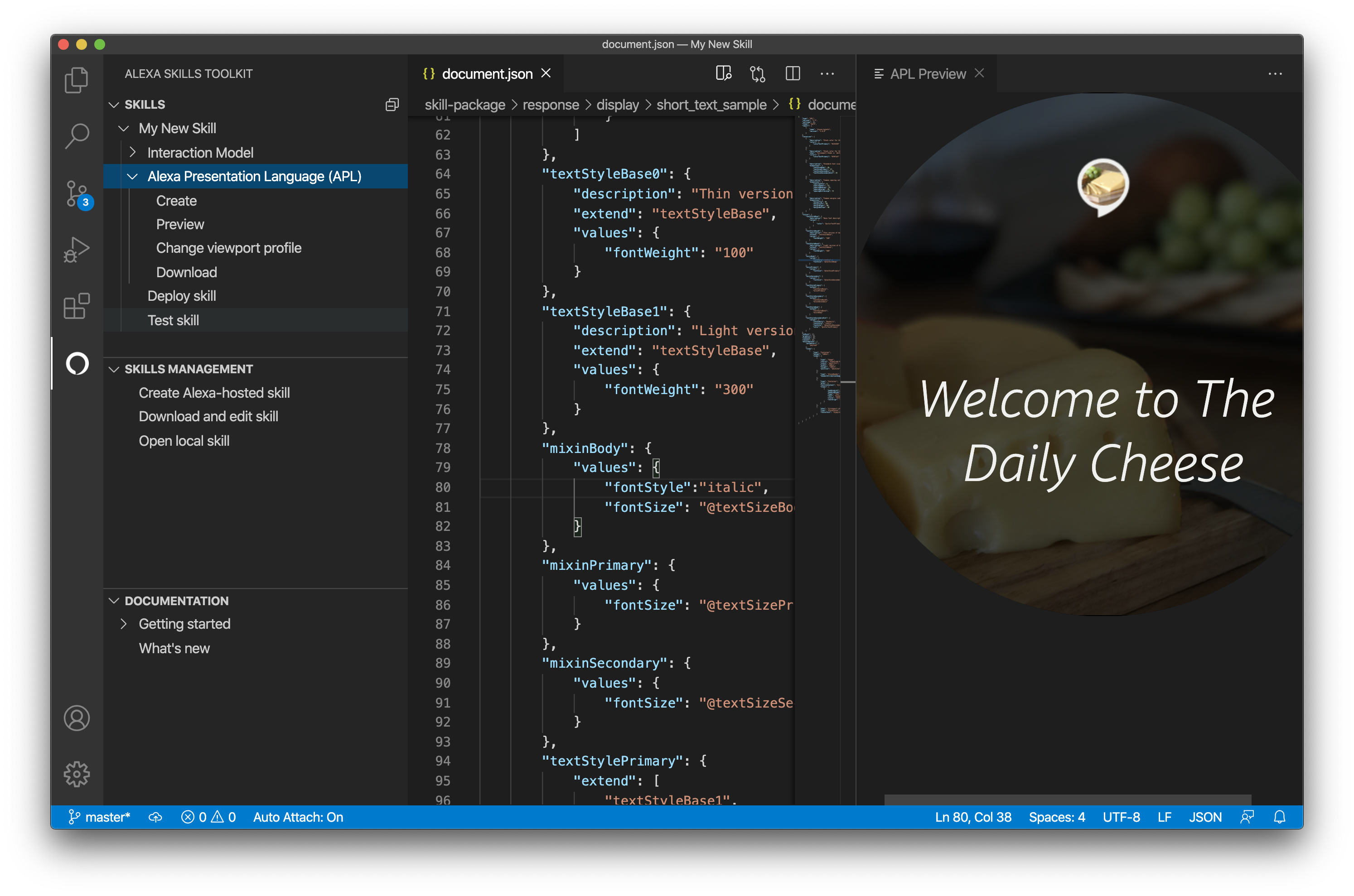Open the Run and Debug view
The image size is (1354, 896).
76,249
